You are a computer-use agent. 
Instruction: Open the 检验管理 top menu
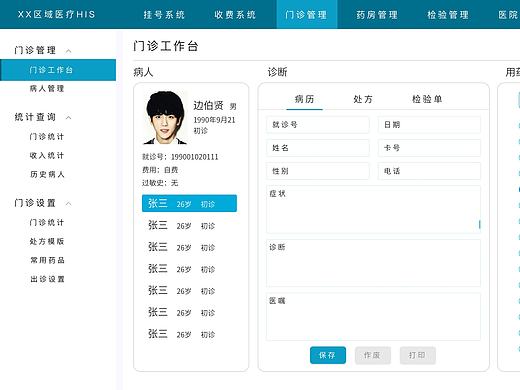tap(448, 15)
